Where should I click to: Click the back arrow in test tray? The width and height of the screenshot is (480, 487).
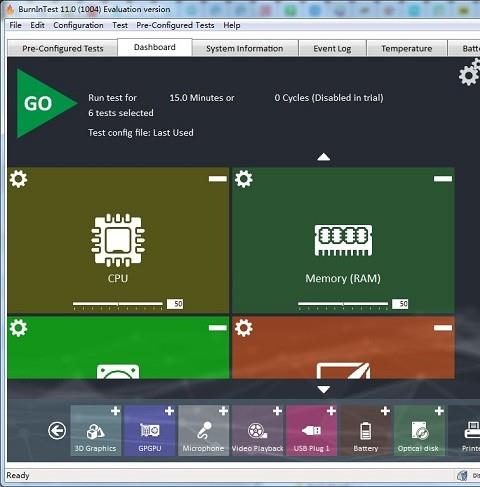point(57,431)
